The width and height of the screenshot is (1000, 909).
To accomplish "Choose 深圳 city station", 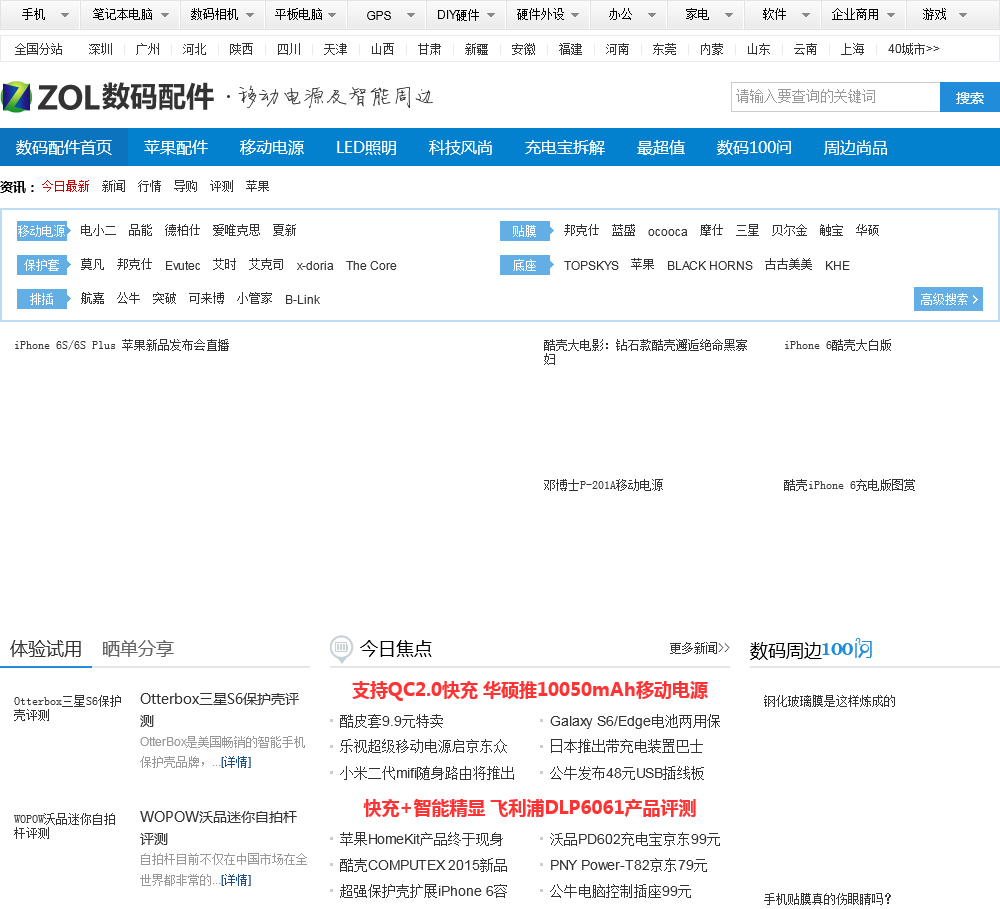I will click(100, 49).
